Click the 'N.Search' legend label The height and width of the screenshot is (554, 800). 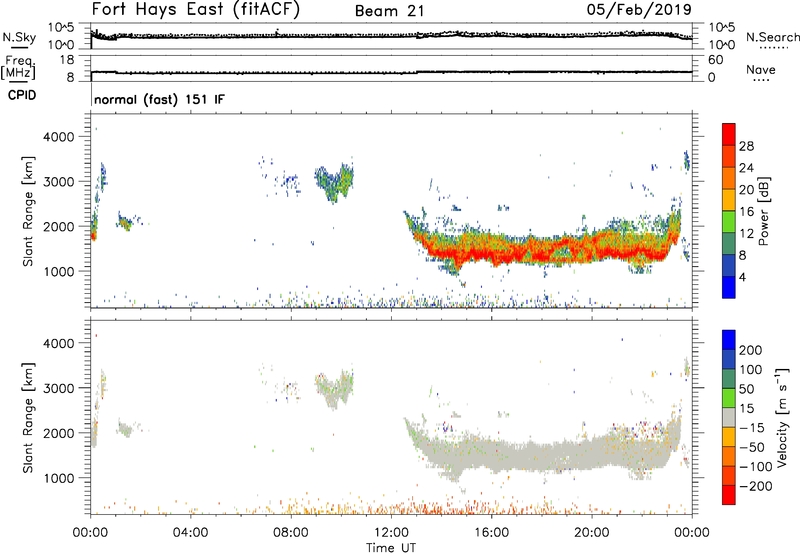(x=772, y=37)
